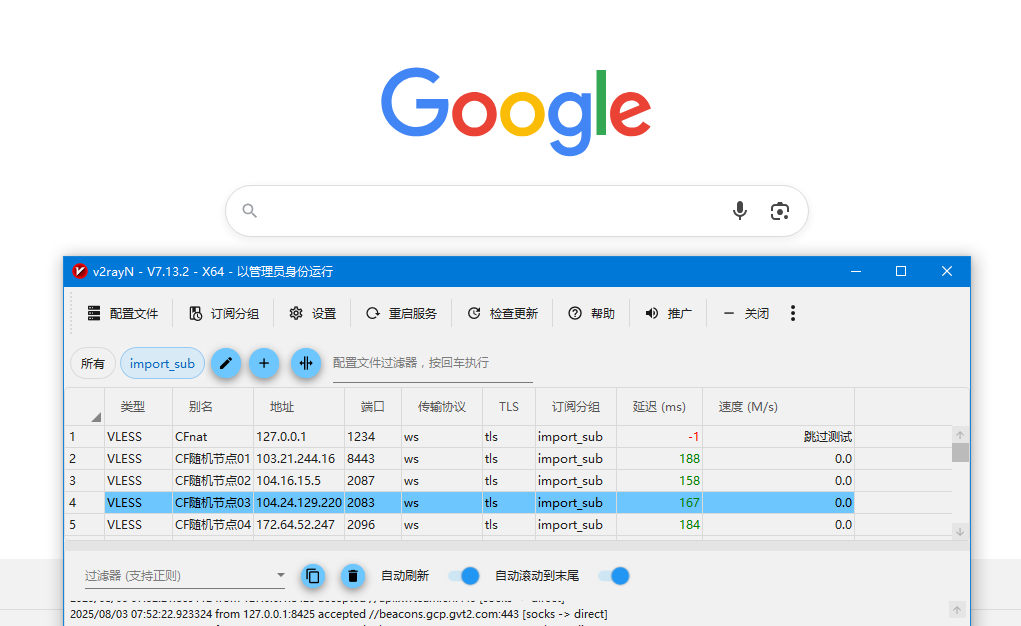Sort by the TLS column header
The height and width of the screenshot is (626, 1021).
click(509, 406)
